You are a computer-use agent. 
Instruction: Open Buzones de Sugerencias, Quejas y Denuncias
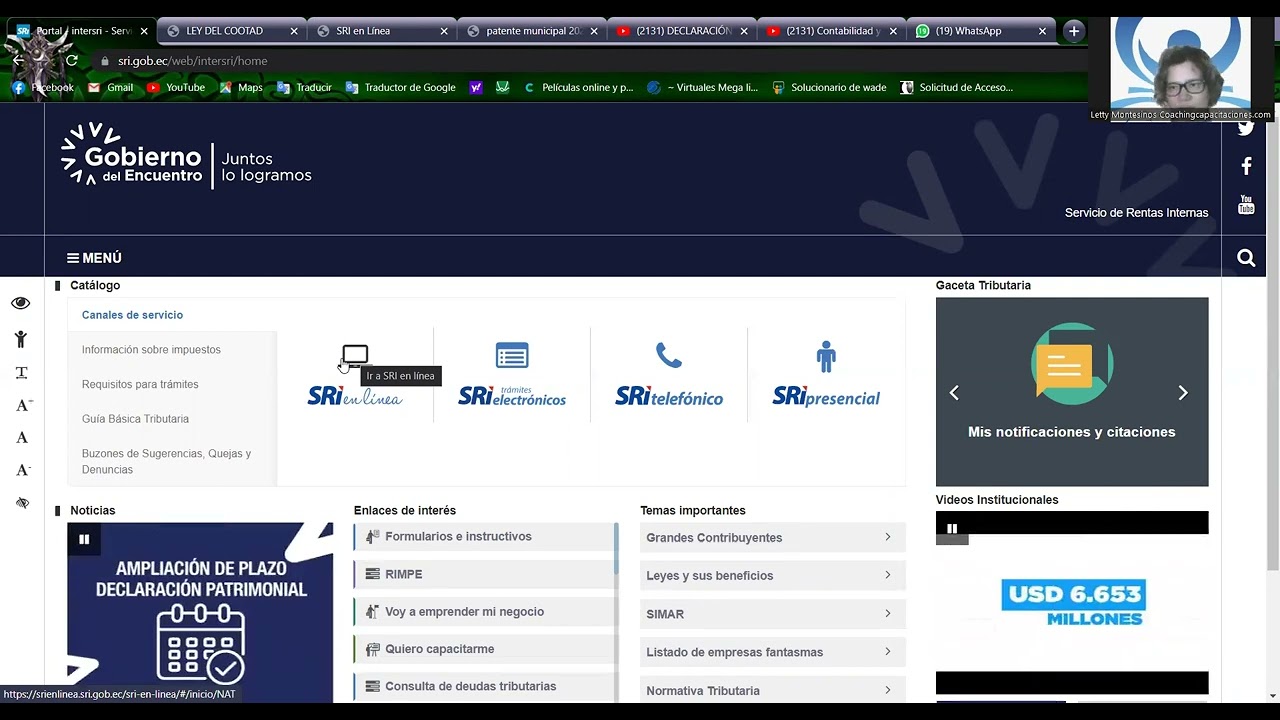[x=166, y=461]
